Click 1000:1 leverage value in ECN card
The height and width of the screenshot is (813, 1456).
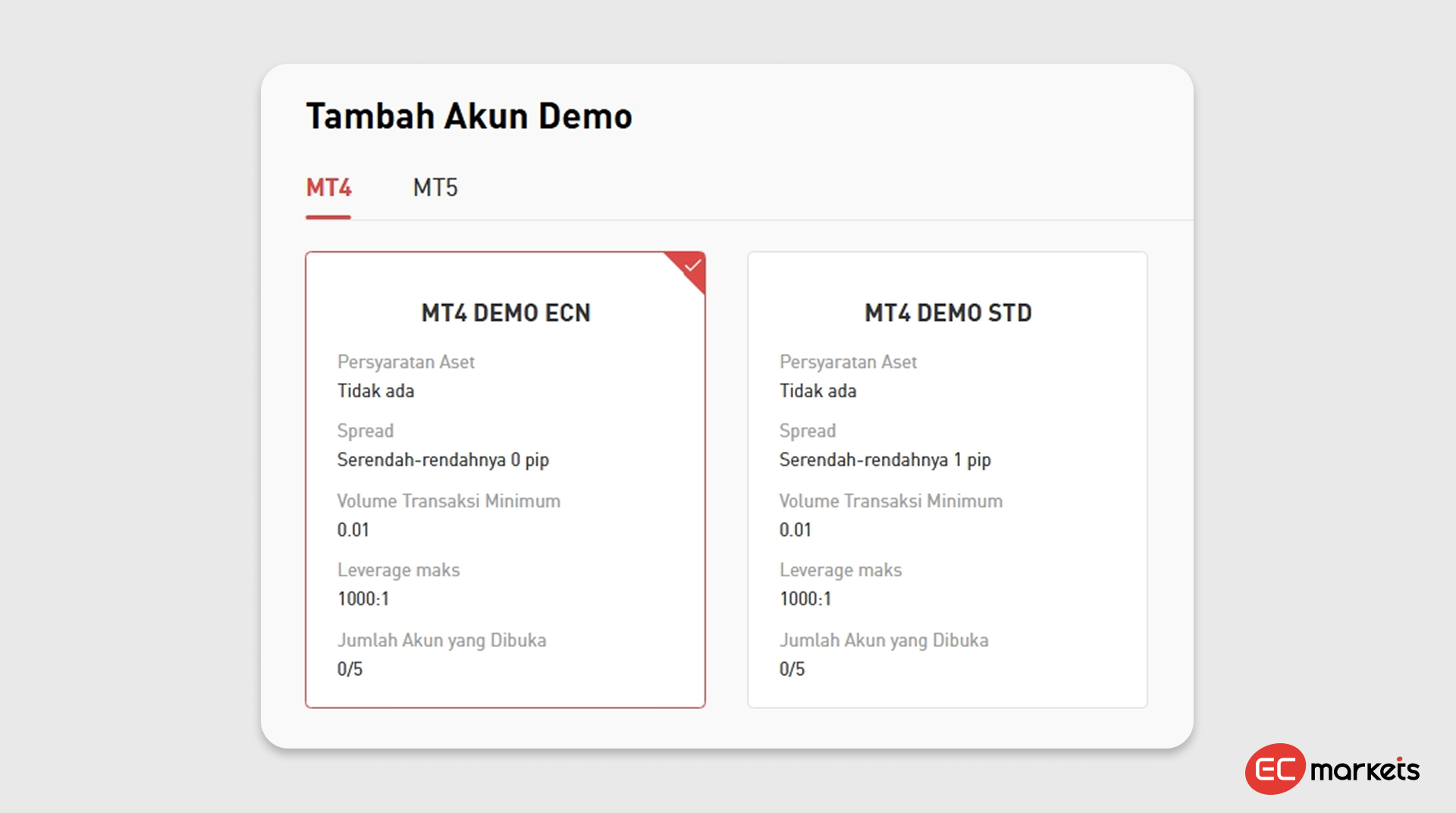(362, 598)
